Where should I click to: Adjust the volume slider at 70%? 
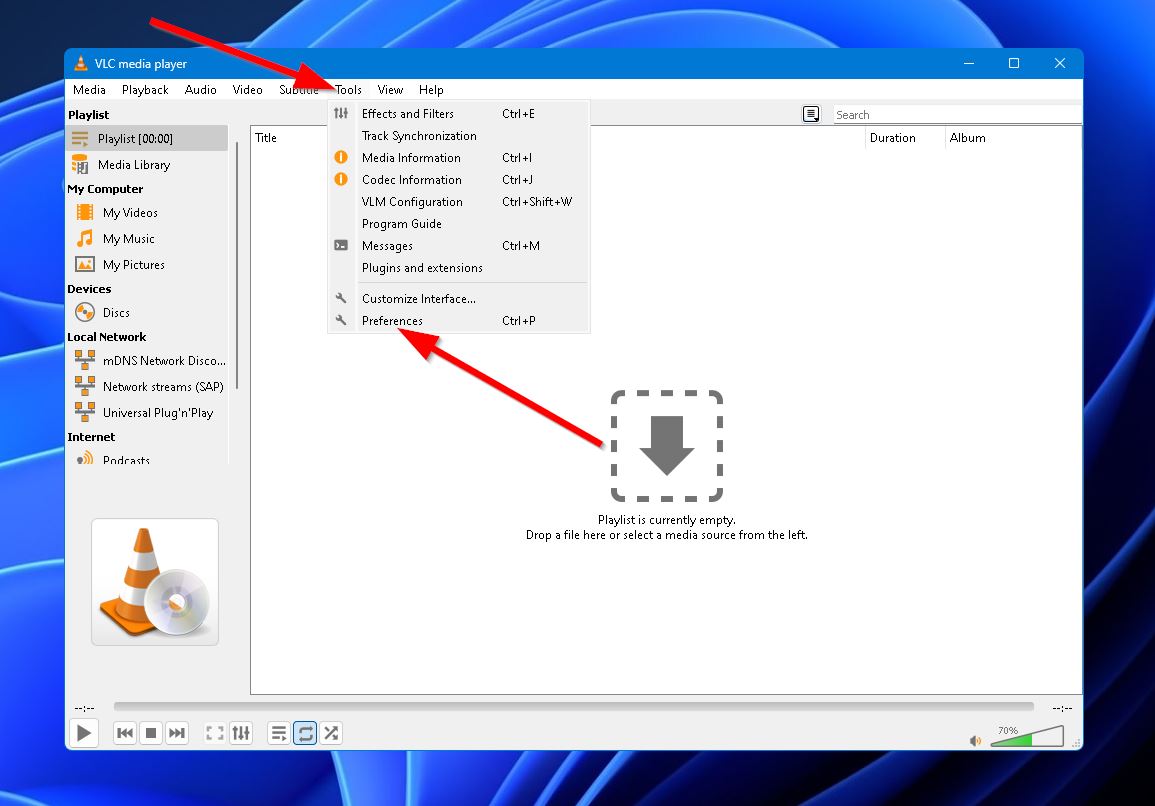point(1028,736)
